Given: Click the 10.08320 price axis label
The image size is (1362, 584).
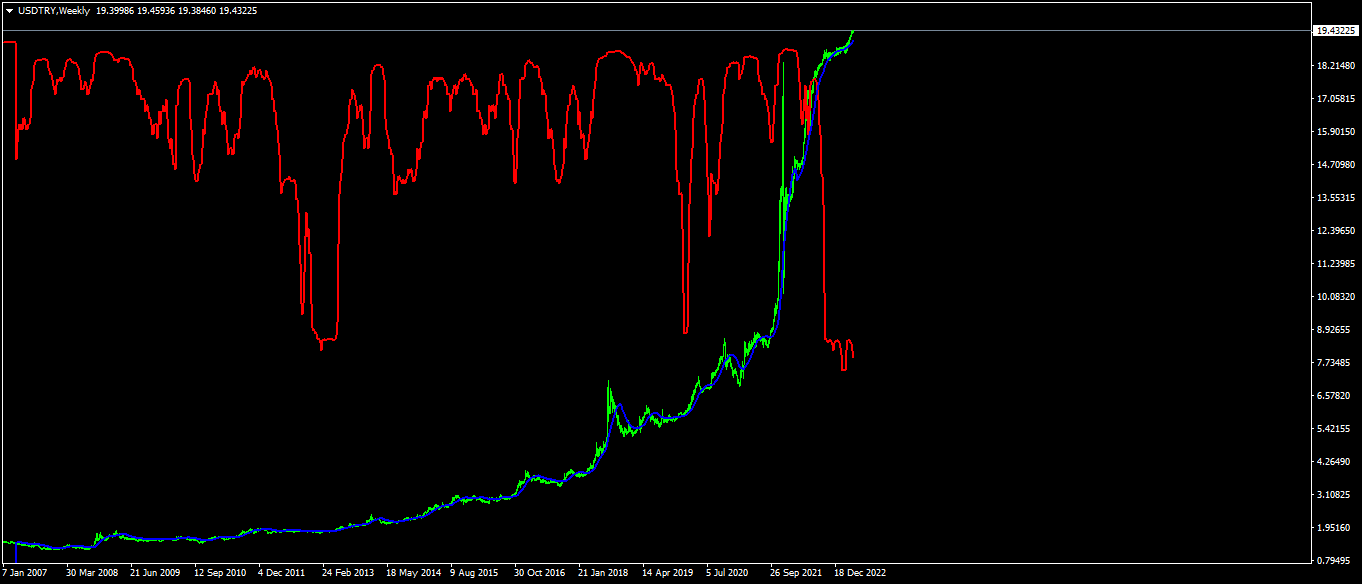Looking at the screenshot, I should click(1336, 297).
